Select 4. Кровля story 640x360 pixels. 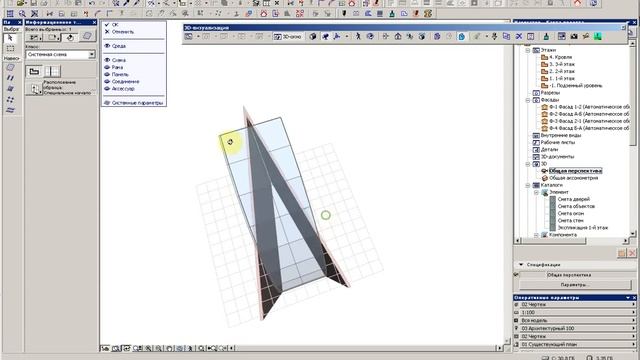click(x=560, y=57)
